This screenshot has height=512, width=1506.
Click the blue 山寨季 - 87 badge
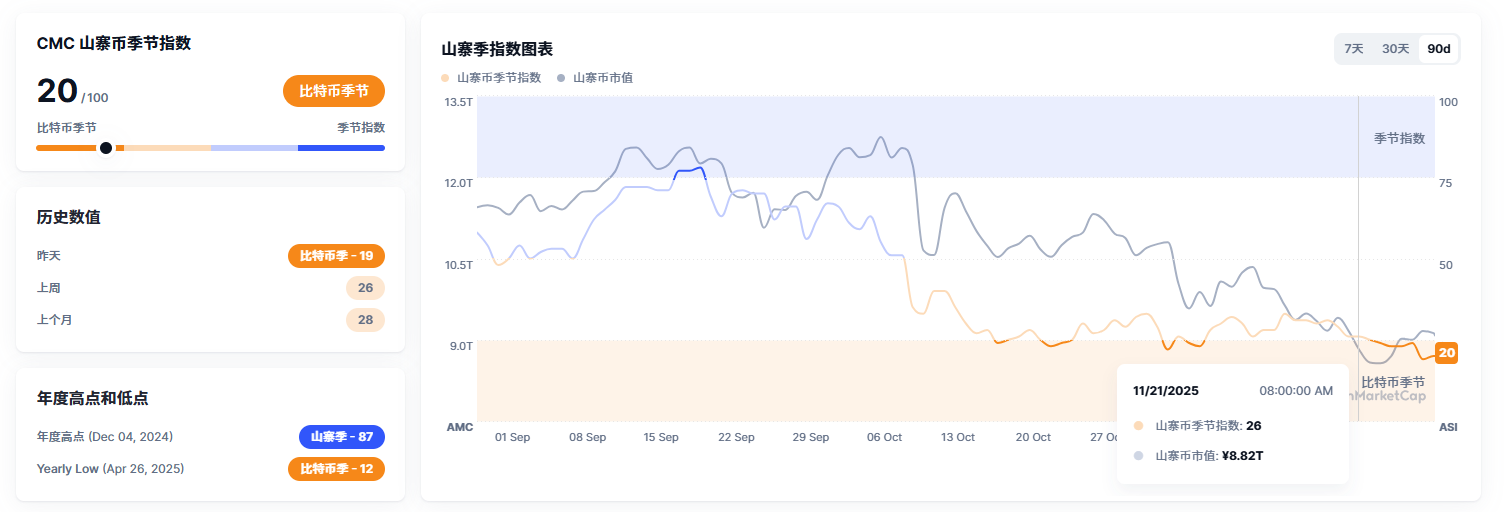tap(341, 437)
